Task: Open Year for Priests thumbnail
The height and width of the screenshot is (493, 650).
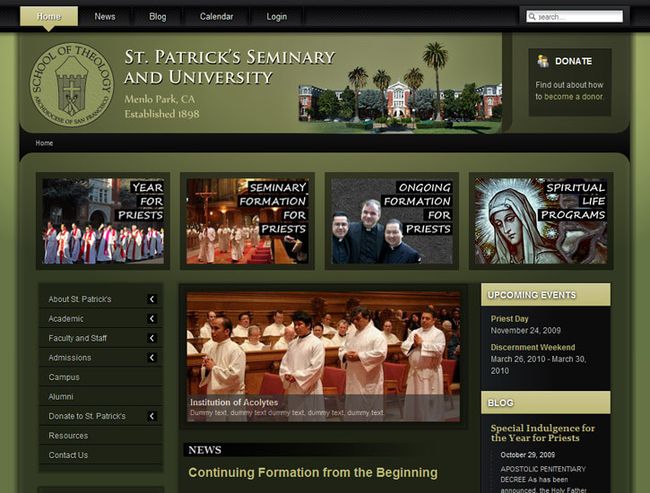Action: pos(103,221)
